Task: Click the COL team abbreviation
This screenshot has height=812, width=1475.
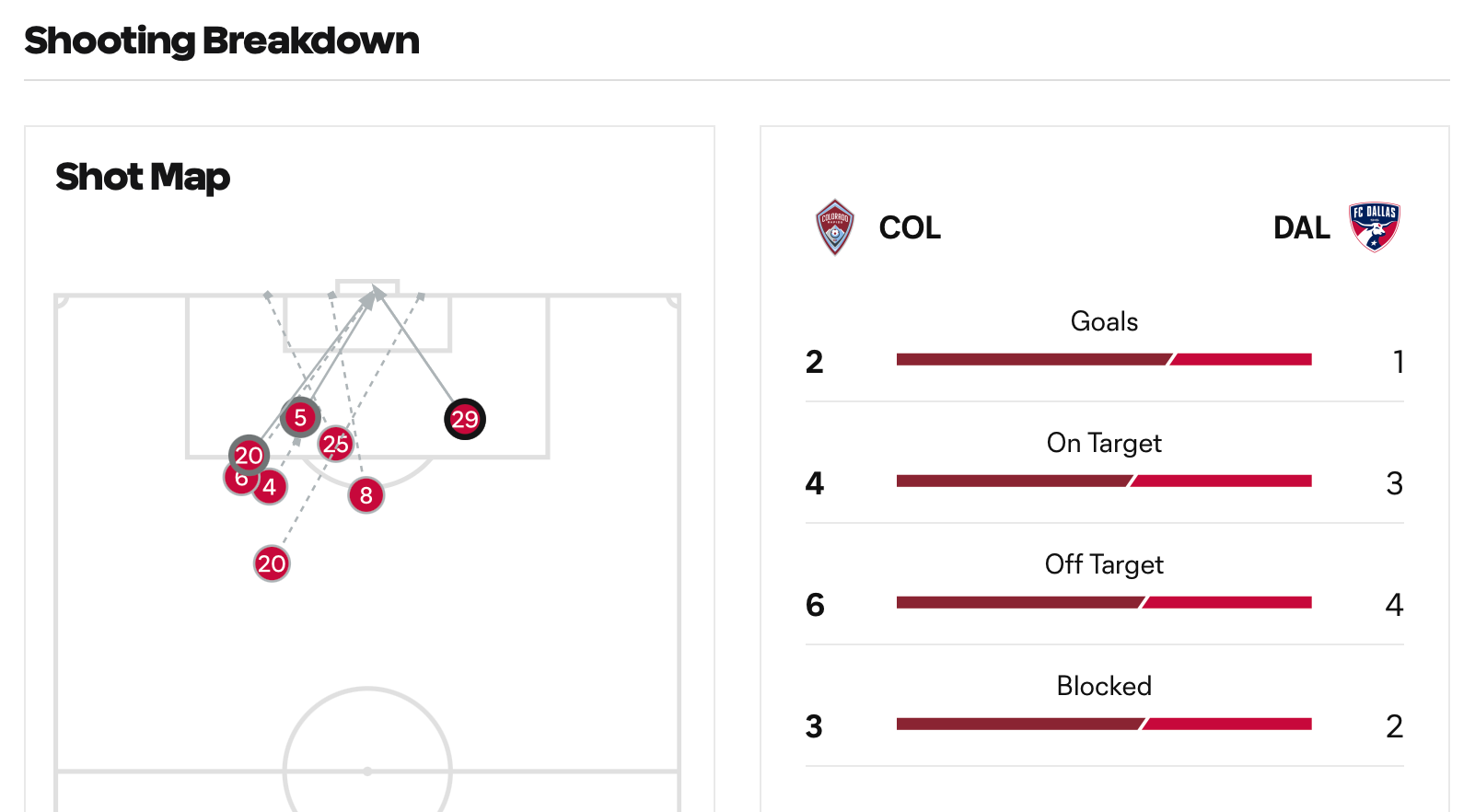Action: pyautogui.click(x=910, y=227)
